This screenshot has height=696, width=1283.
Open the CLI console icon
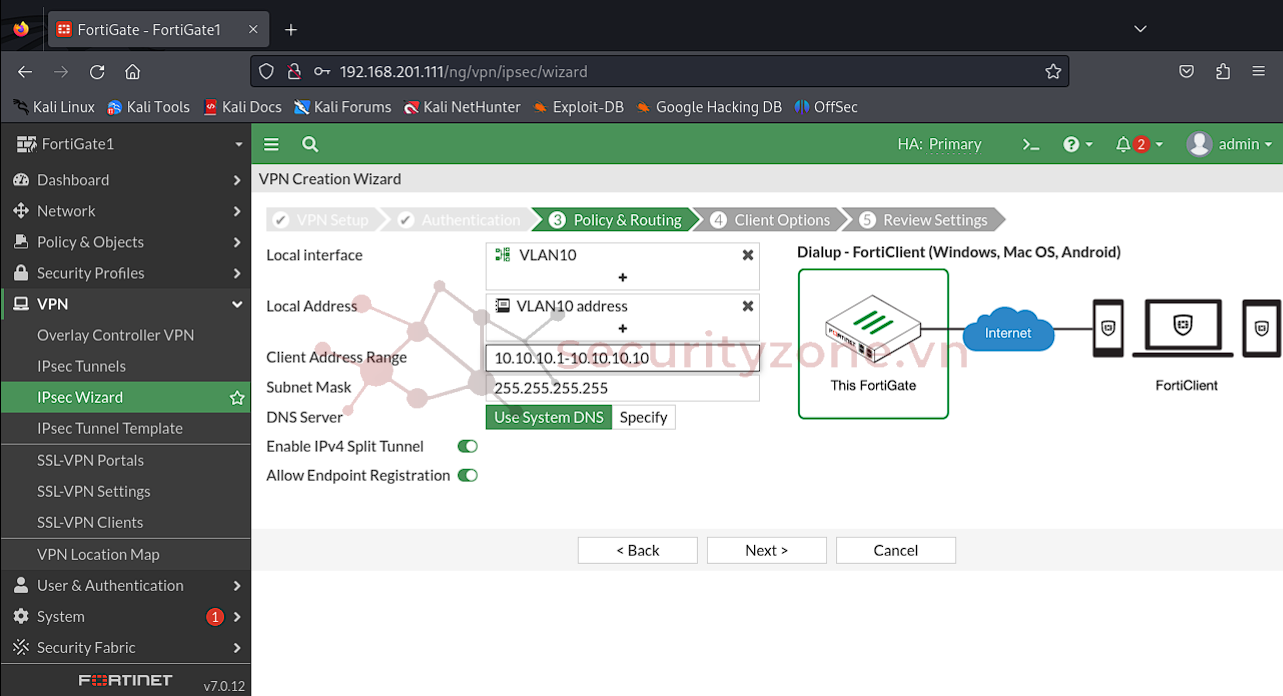tap(1031, 144)
